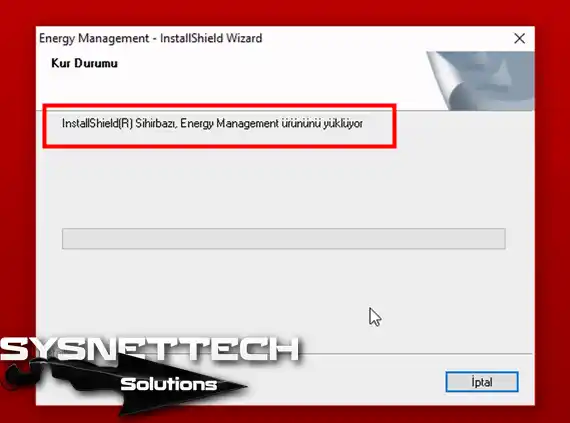Click the İptal button
The height and width of the screenshot is (423, 570).
point(482,382)
